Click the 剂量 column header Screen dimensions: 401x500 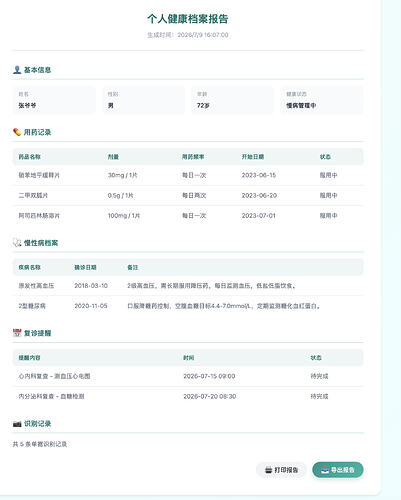coord(113,157)
